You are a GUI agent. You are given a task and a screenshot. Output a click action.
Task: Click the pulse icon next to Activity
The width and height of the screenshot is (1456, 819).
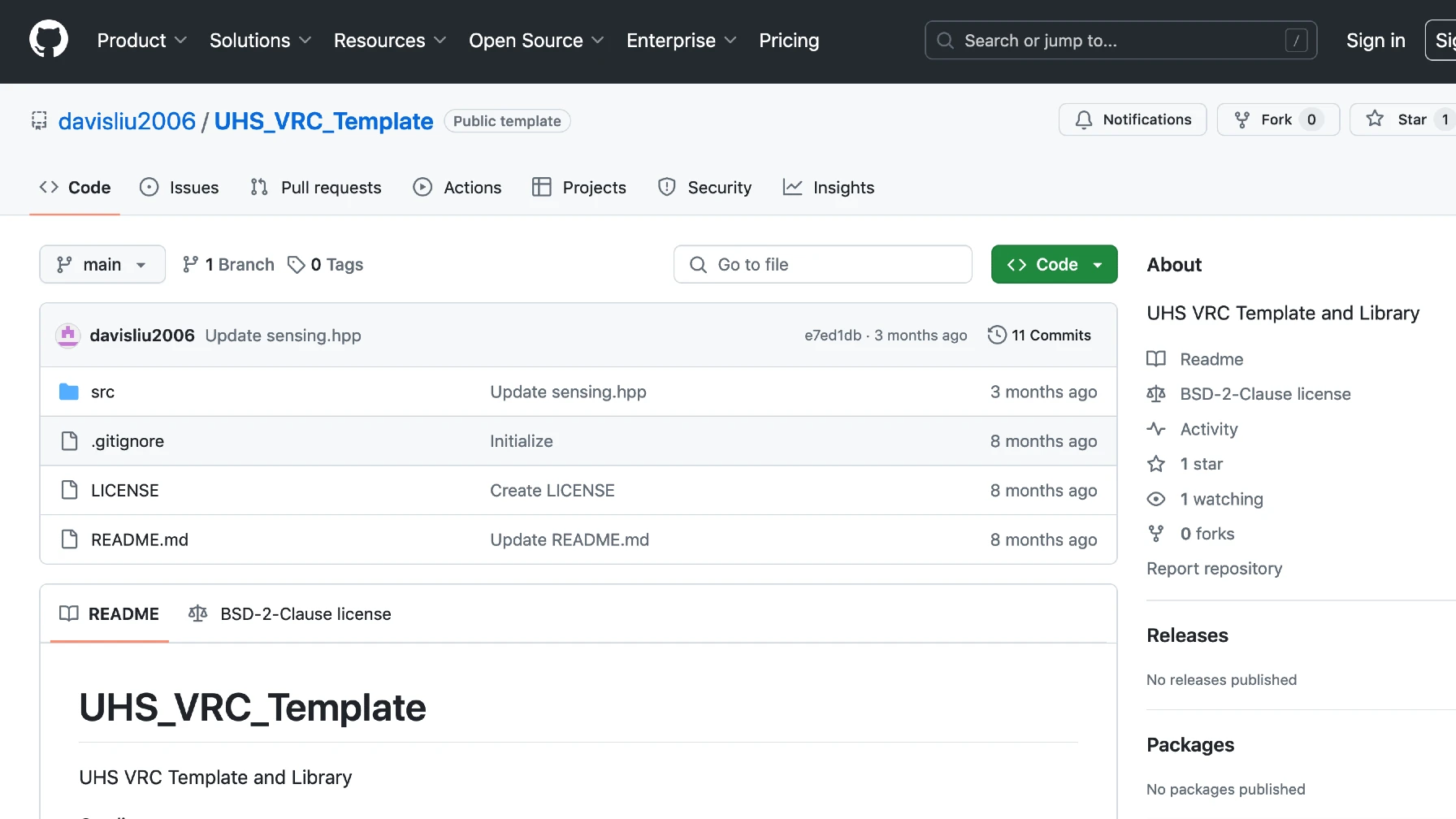[x=1156, y=428]
